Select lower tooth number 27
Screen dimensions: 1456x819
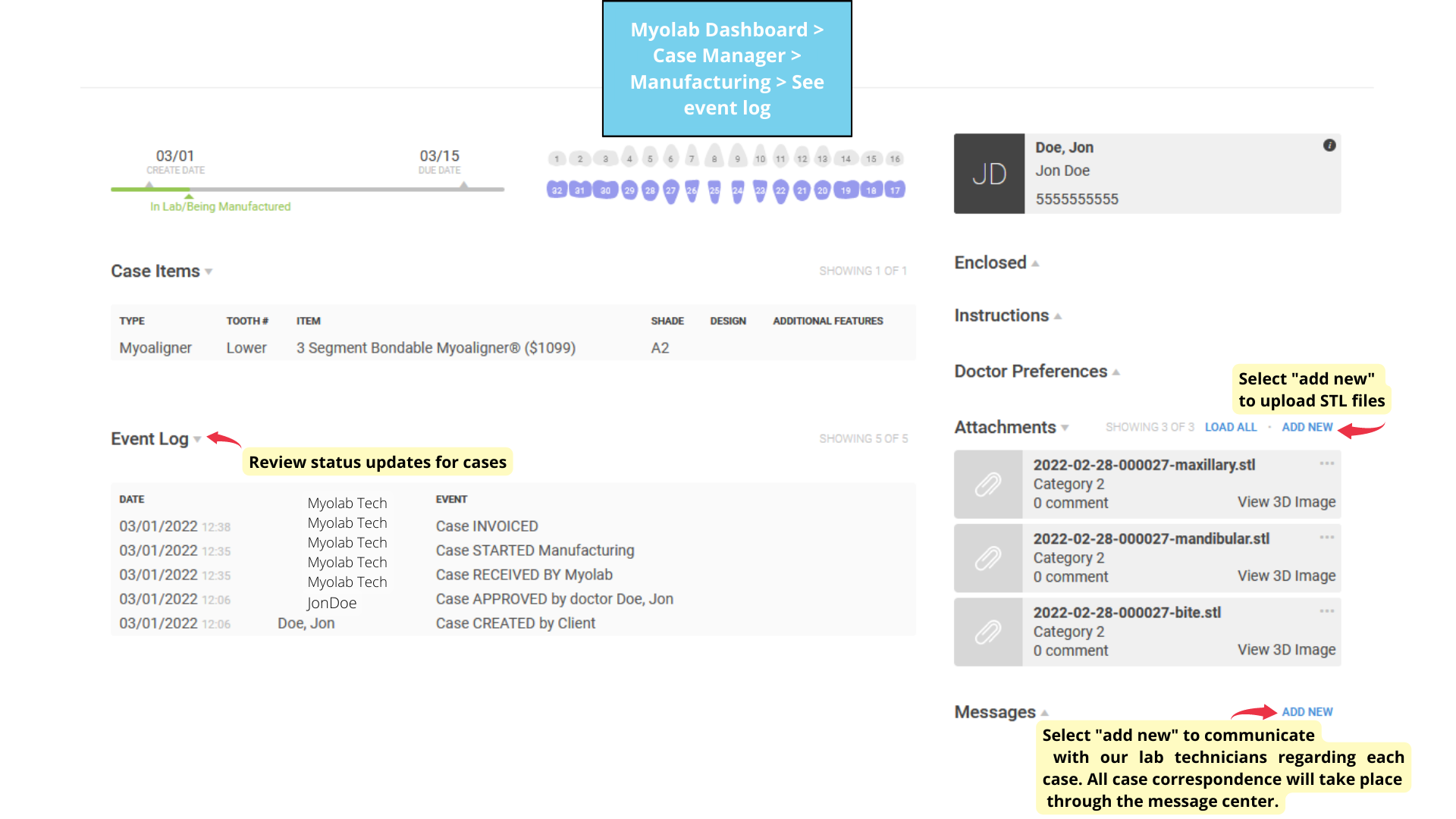point(670,191)
